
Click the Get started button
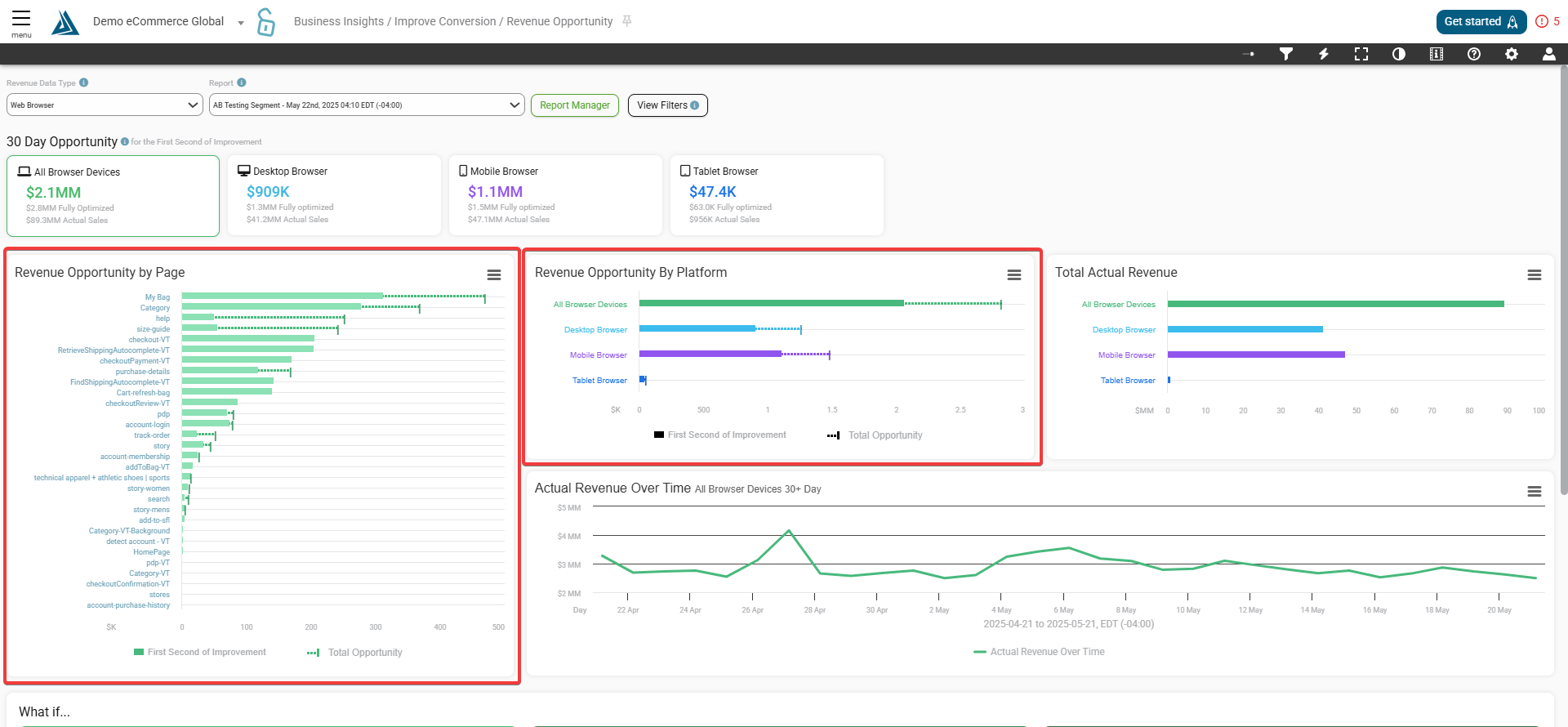pos(1481,22)
